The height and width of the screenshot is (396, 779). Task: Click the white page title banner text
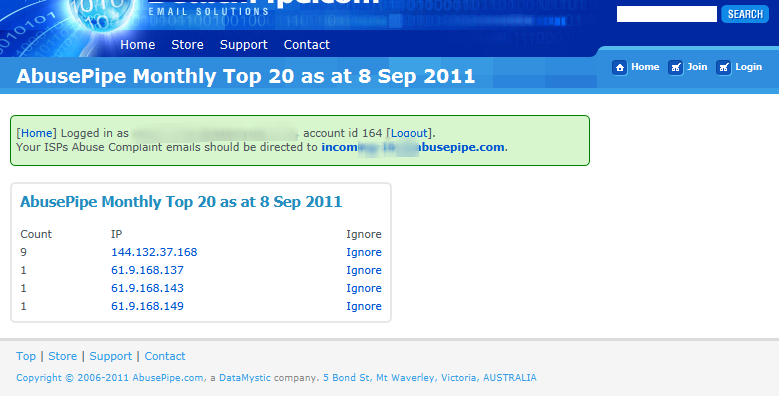click(x=245, y=76)
